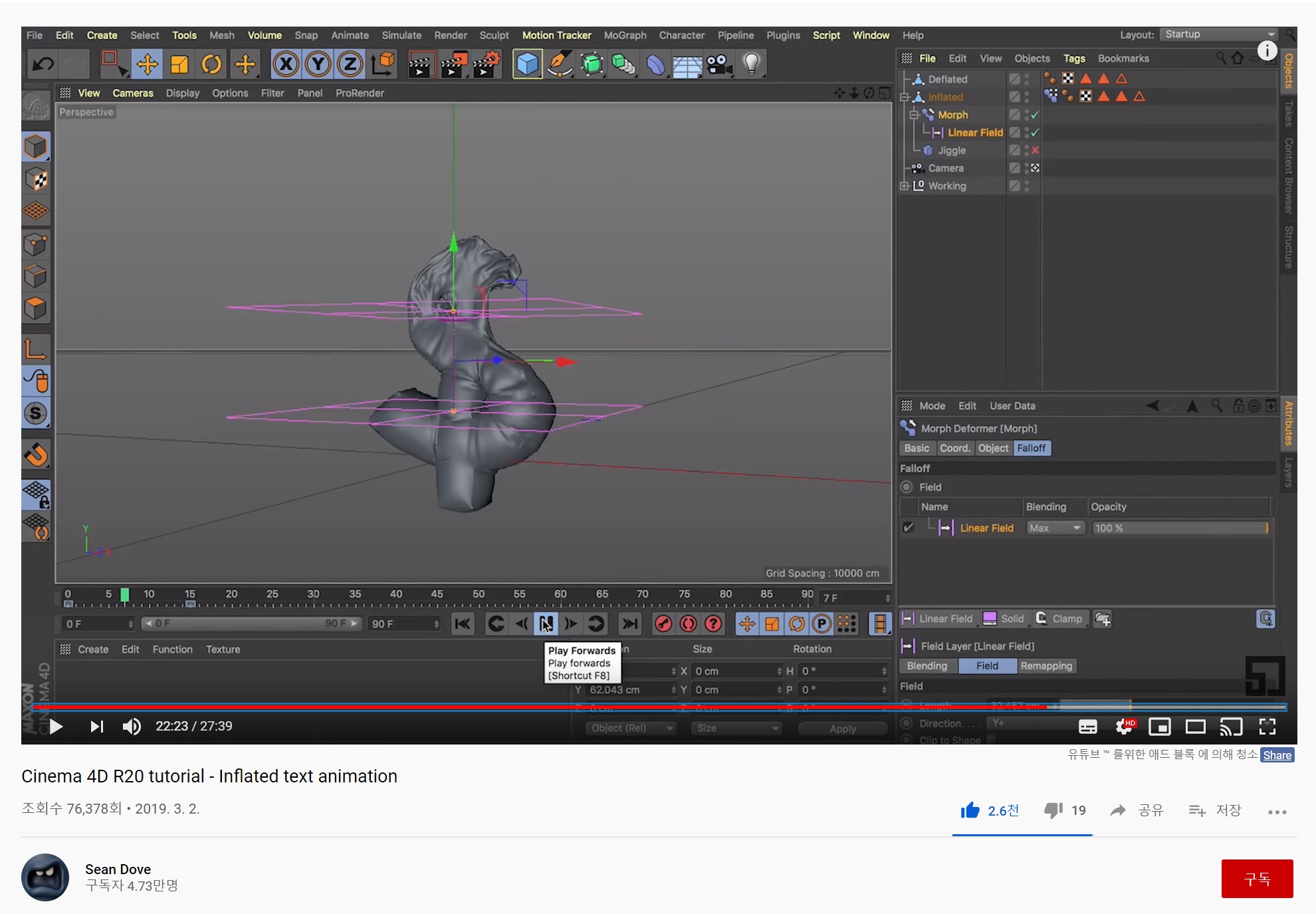Click Enable Axis L-shaped icon
Viewport: 1316px width, 916px height.
point(36,348)
